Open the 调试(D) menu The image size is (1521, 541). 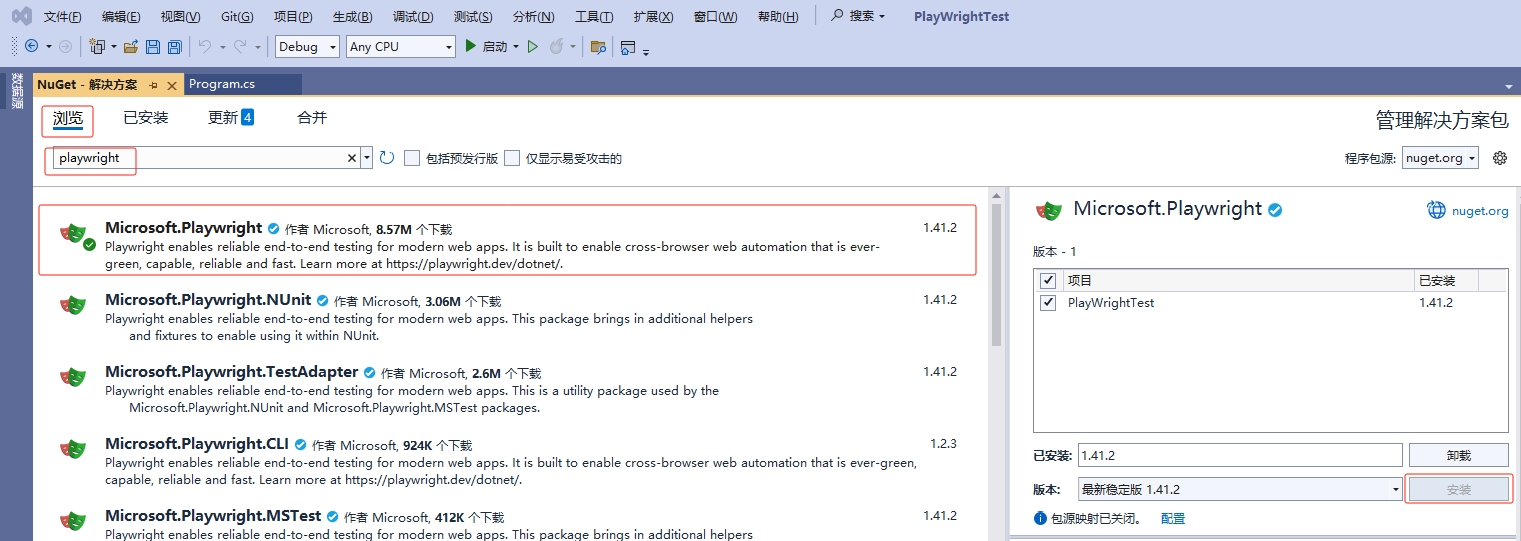(x=413, y=17)
